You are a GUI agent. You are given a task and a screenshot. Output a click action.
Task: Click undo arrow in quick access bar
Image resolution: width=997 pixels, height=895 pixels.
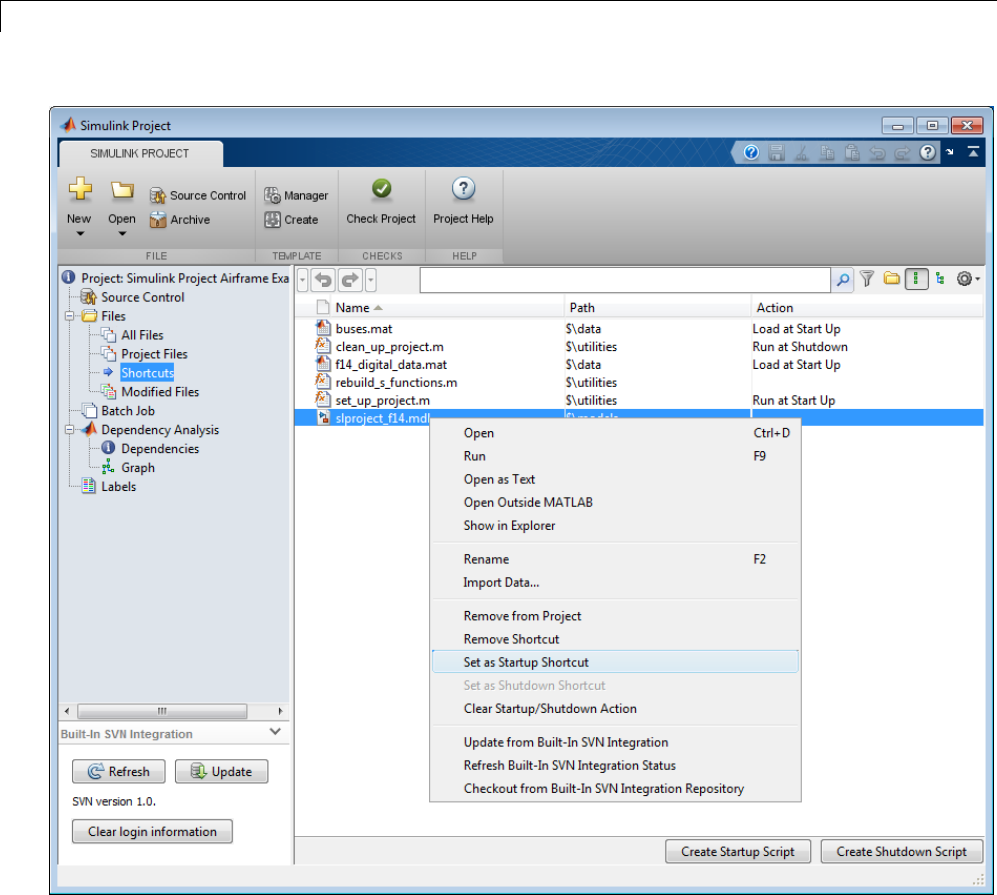(877, 153)
